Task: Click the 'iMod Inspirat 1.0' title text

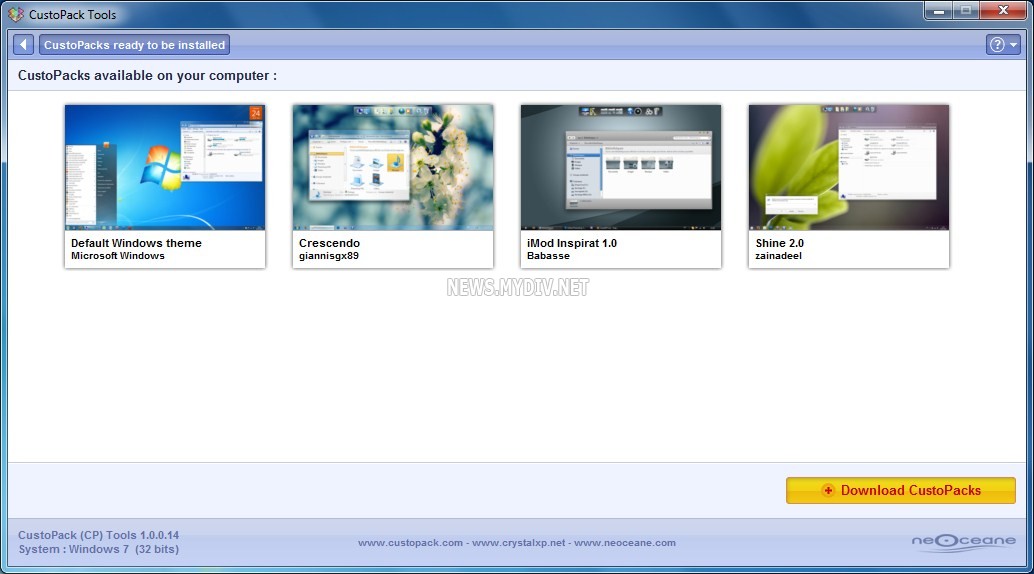Action: coord(572,243)
